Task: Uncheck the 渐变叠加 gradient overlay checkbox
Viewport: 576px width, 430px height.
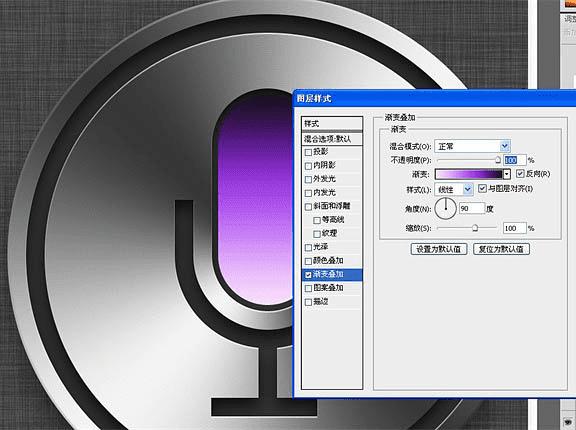Action: pos(309,275)
